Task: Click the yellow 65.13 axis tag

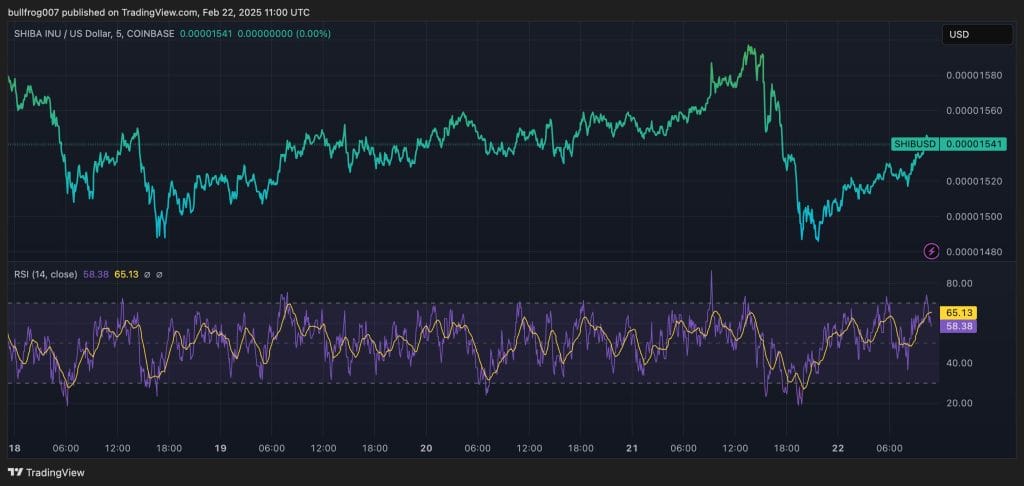Action: 958,314
